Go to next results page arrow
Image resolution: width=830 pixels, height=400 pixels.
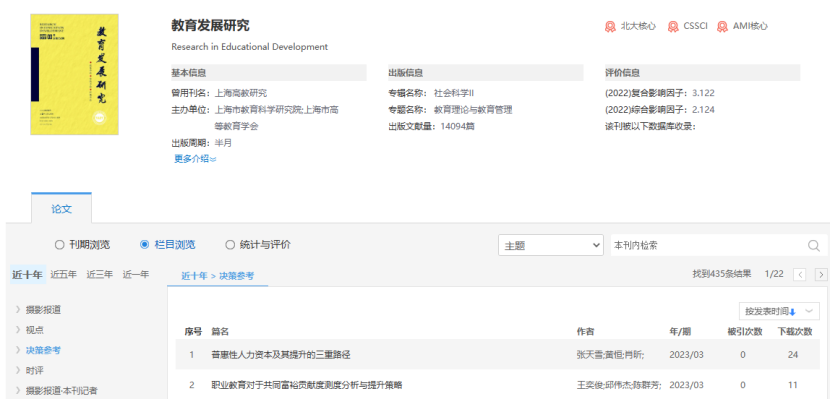coord(821,275)
